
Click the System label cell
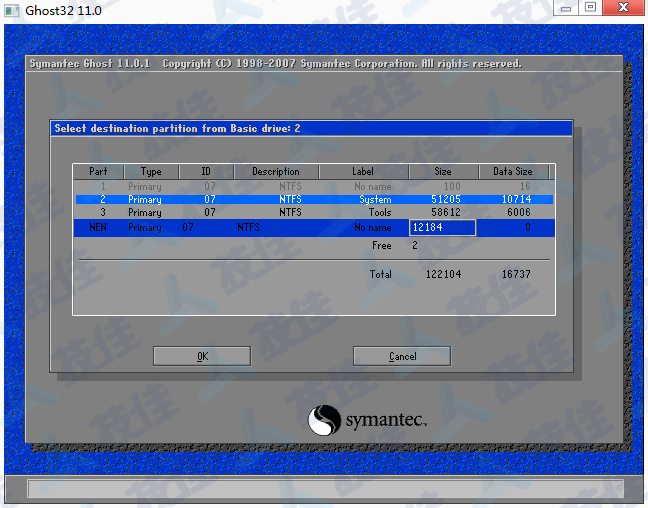click(375, 200)
